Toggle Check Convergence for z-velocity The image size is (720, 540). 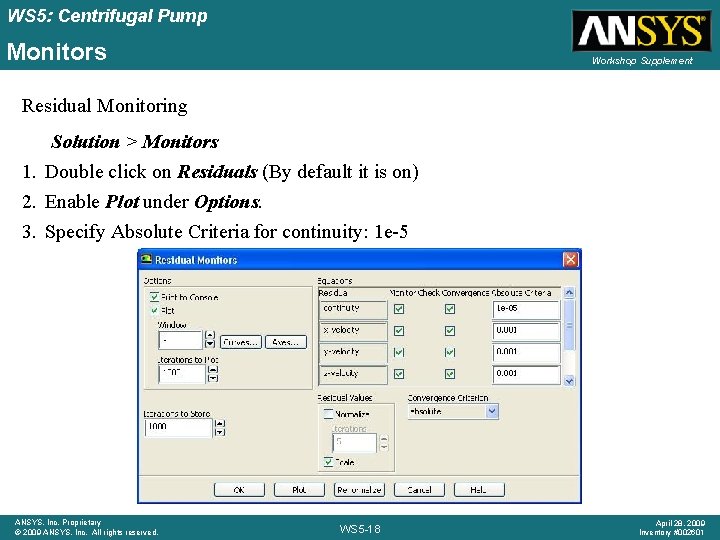point(450,374)
